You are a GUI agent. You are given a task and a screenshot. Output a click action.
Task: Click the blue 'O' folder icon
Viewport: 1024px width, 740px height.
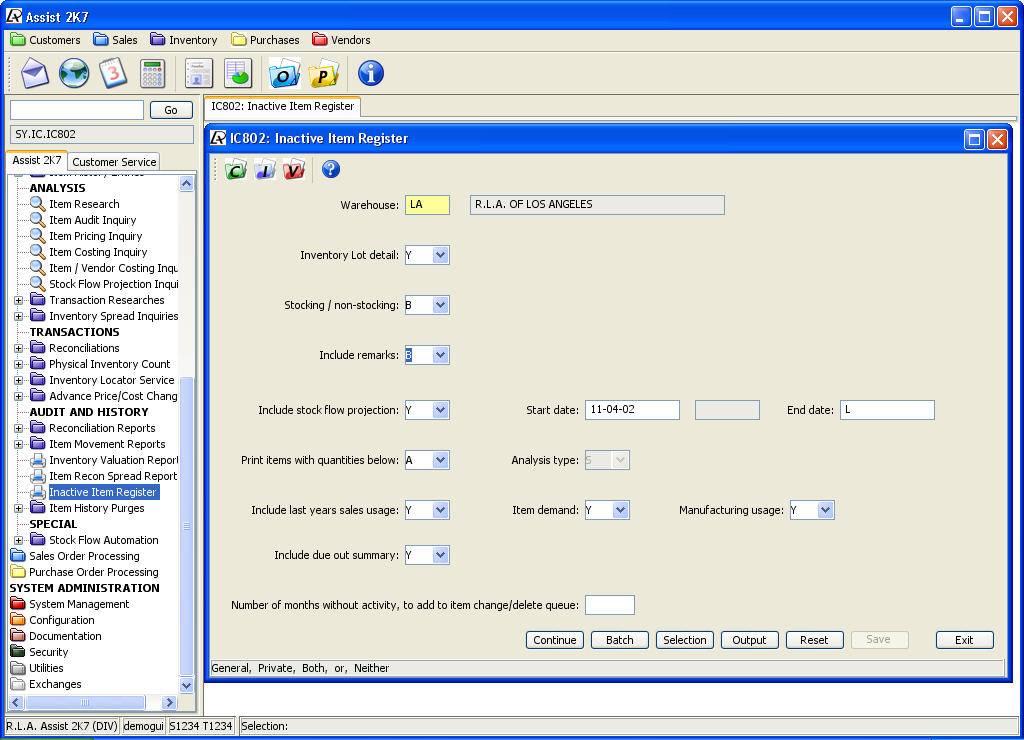pyautogui.click(x=284, y=73)
